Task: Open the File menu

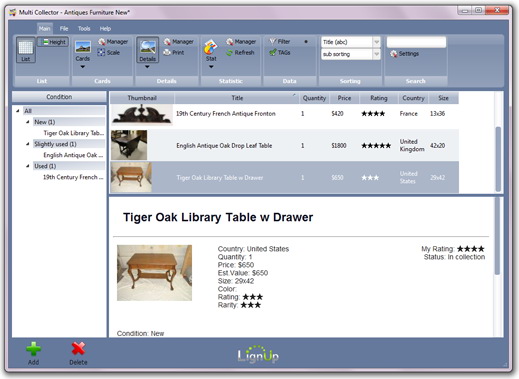Action: click(x=64, y=29)
